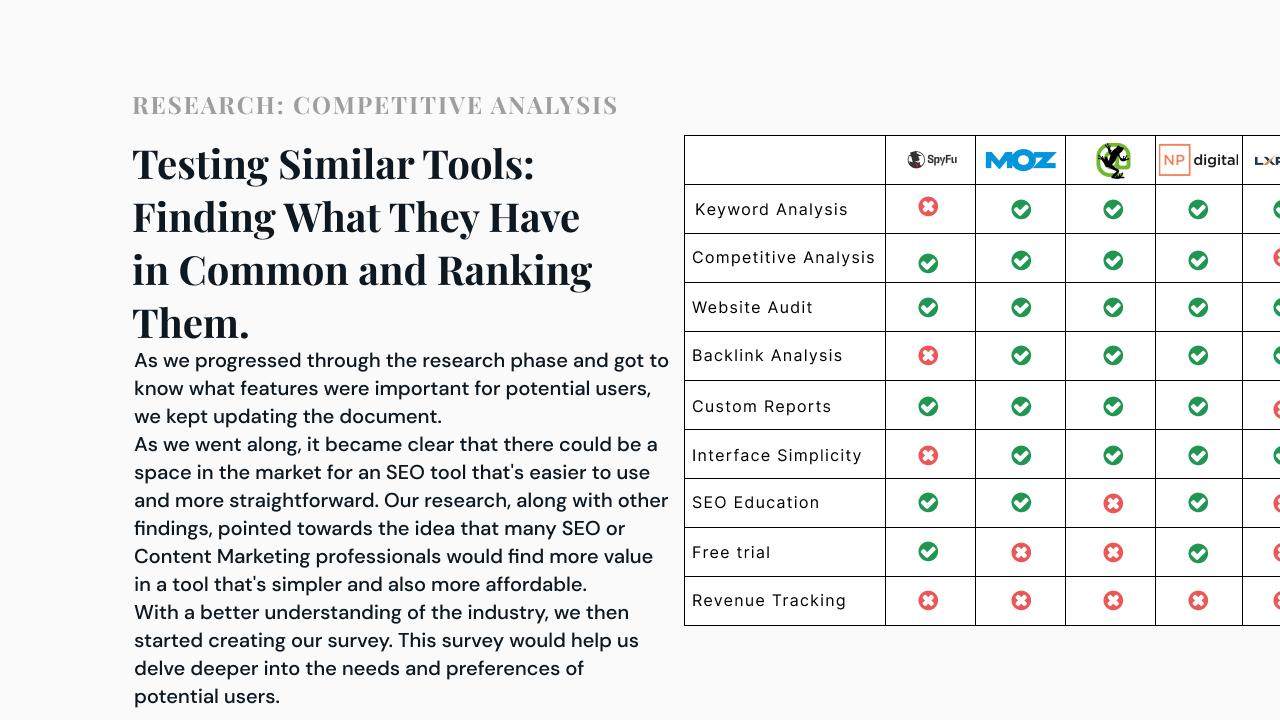Select the Interface Simplicity row label
Viewport: 1280px width, 720px height.
click(x=777, y=455)
